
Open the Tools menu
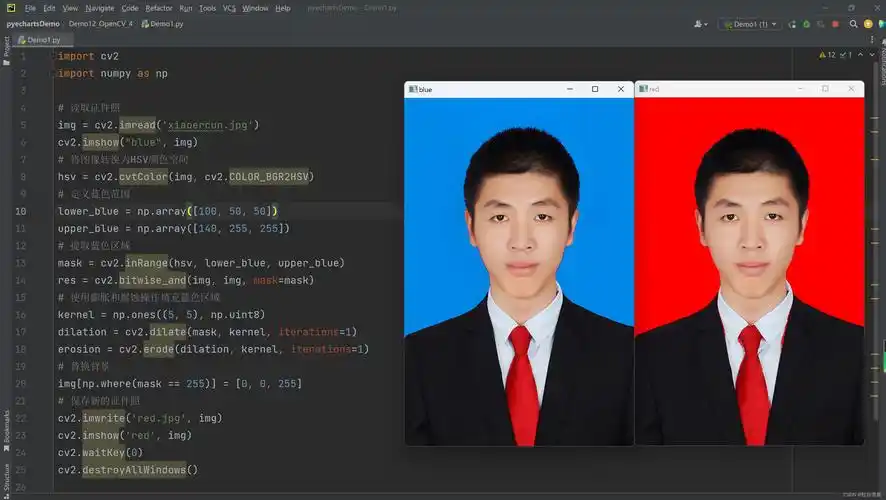[207, 8]
